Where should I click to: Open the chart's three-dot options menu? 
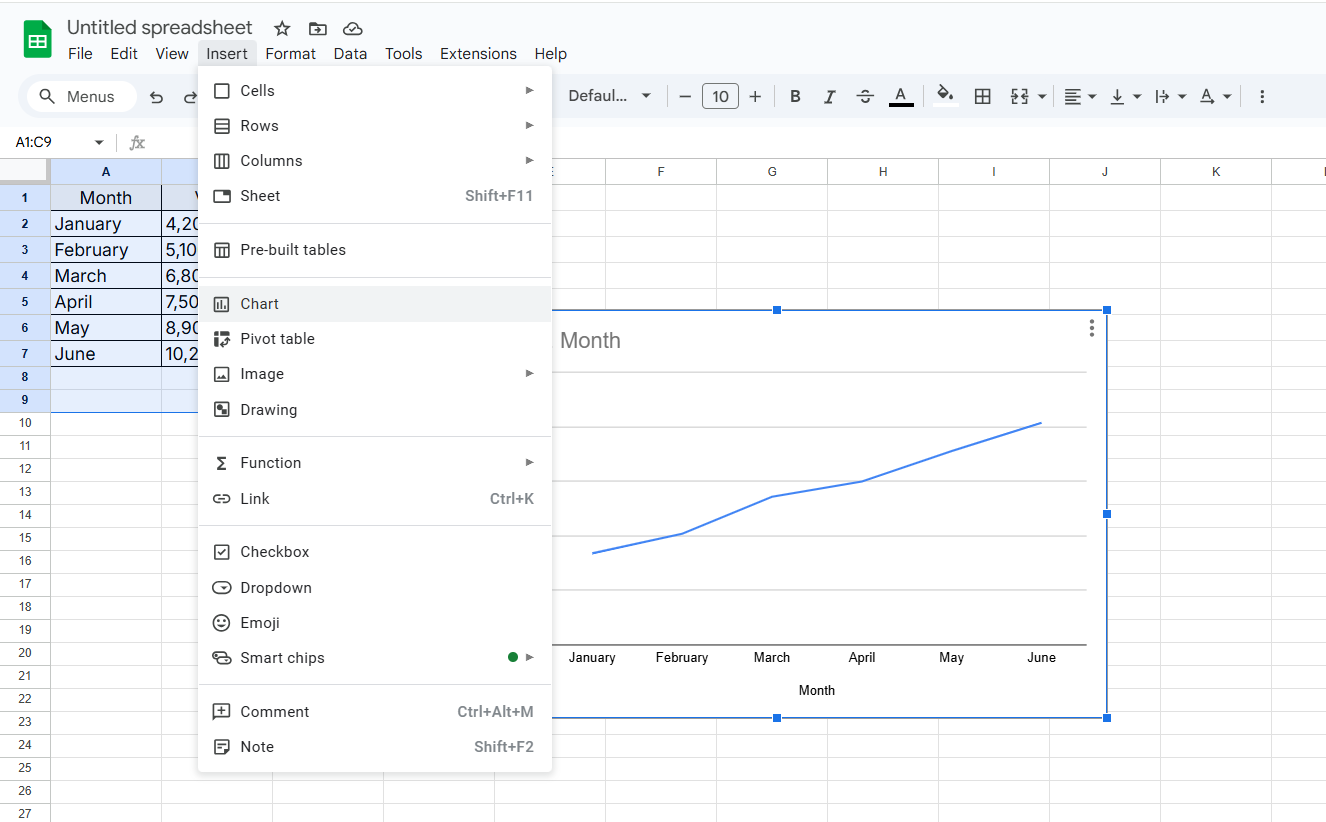click(1091, 328)
